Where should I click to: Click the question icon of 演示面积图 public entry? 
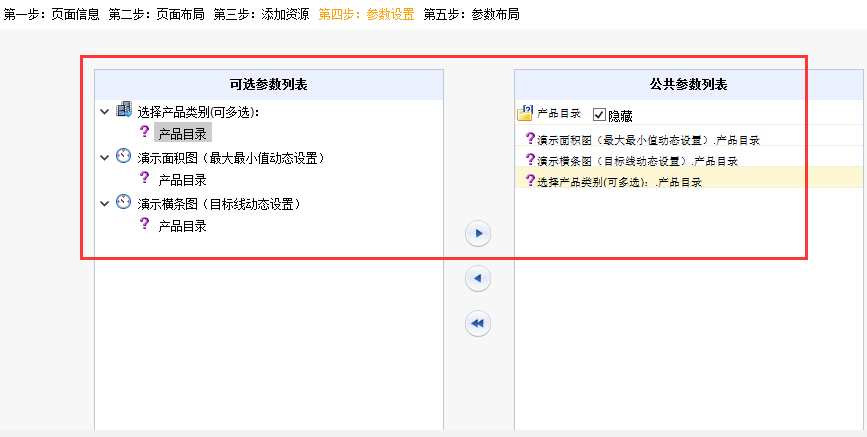(x=530, y=138)
